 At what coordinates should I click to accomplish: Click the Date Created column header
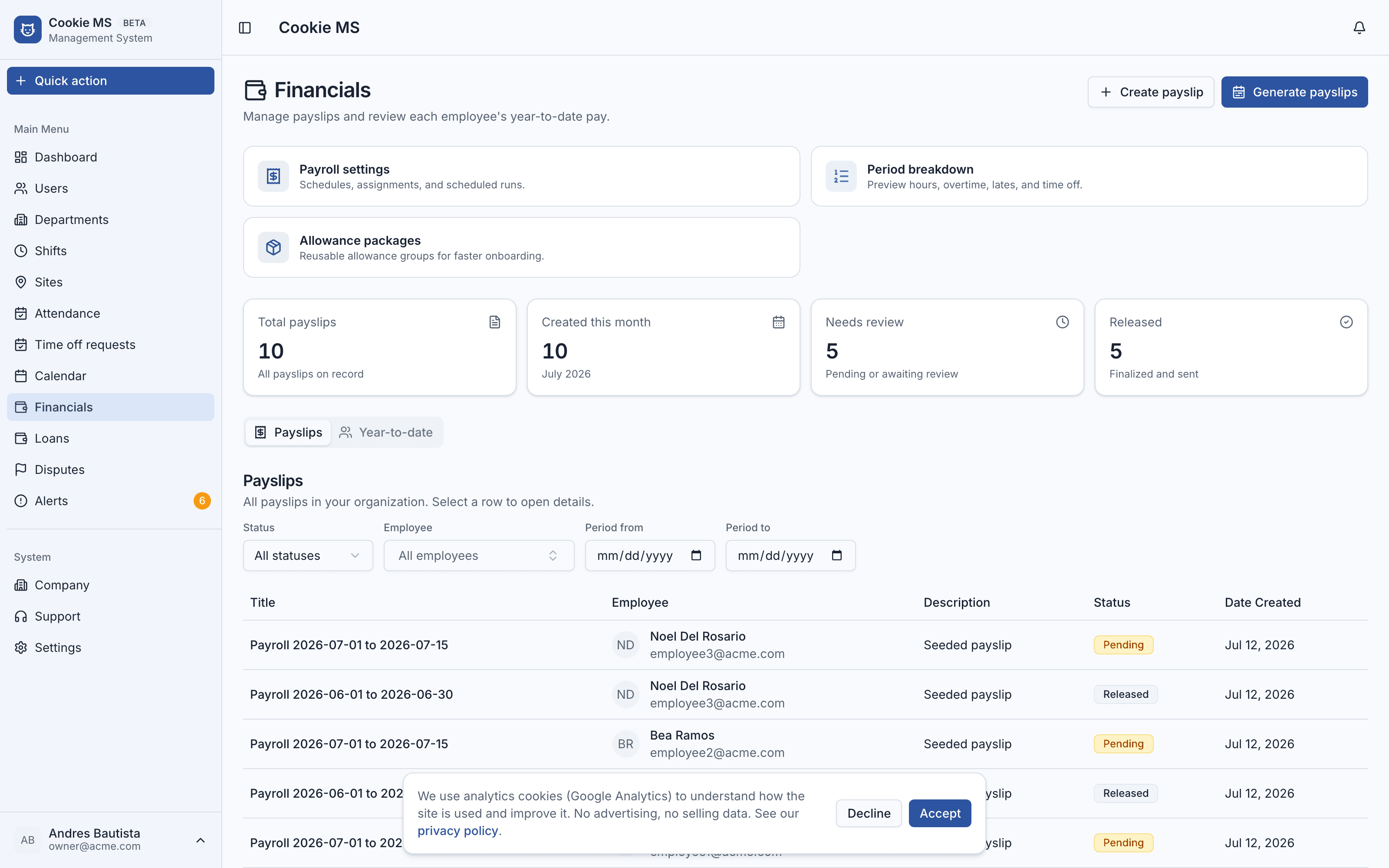1263,602
